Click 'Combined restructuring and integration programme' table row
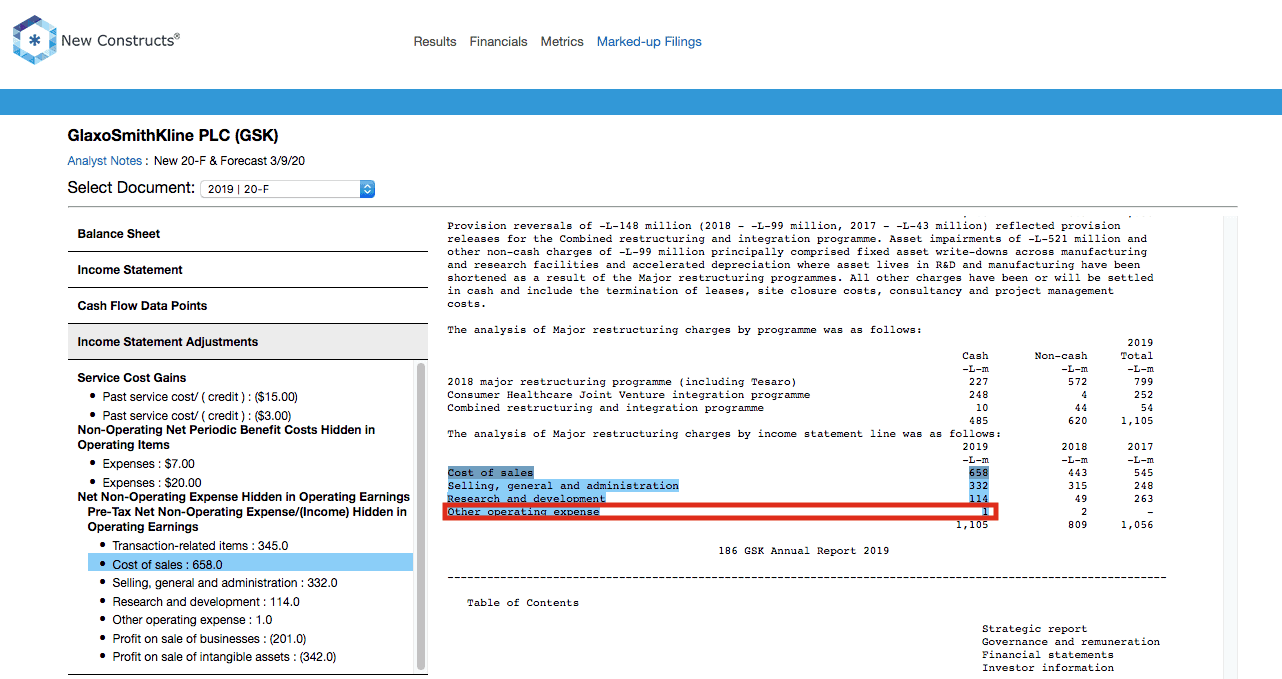 605,408
